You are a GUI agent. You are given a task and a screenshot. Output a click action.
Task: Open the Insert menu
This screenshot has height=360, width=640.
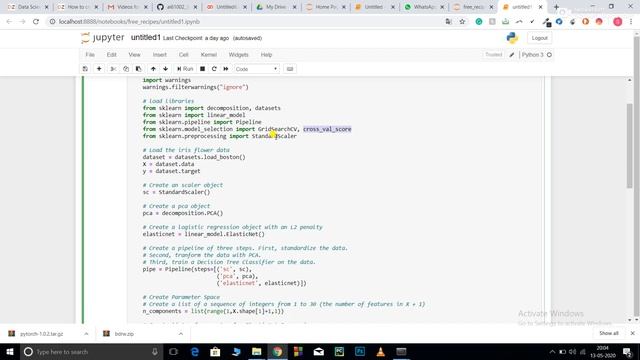[160, 55]
